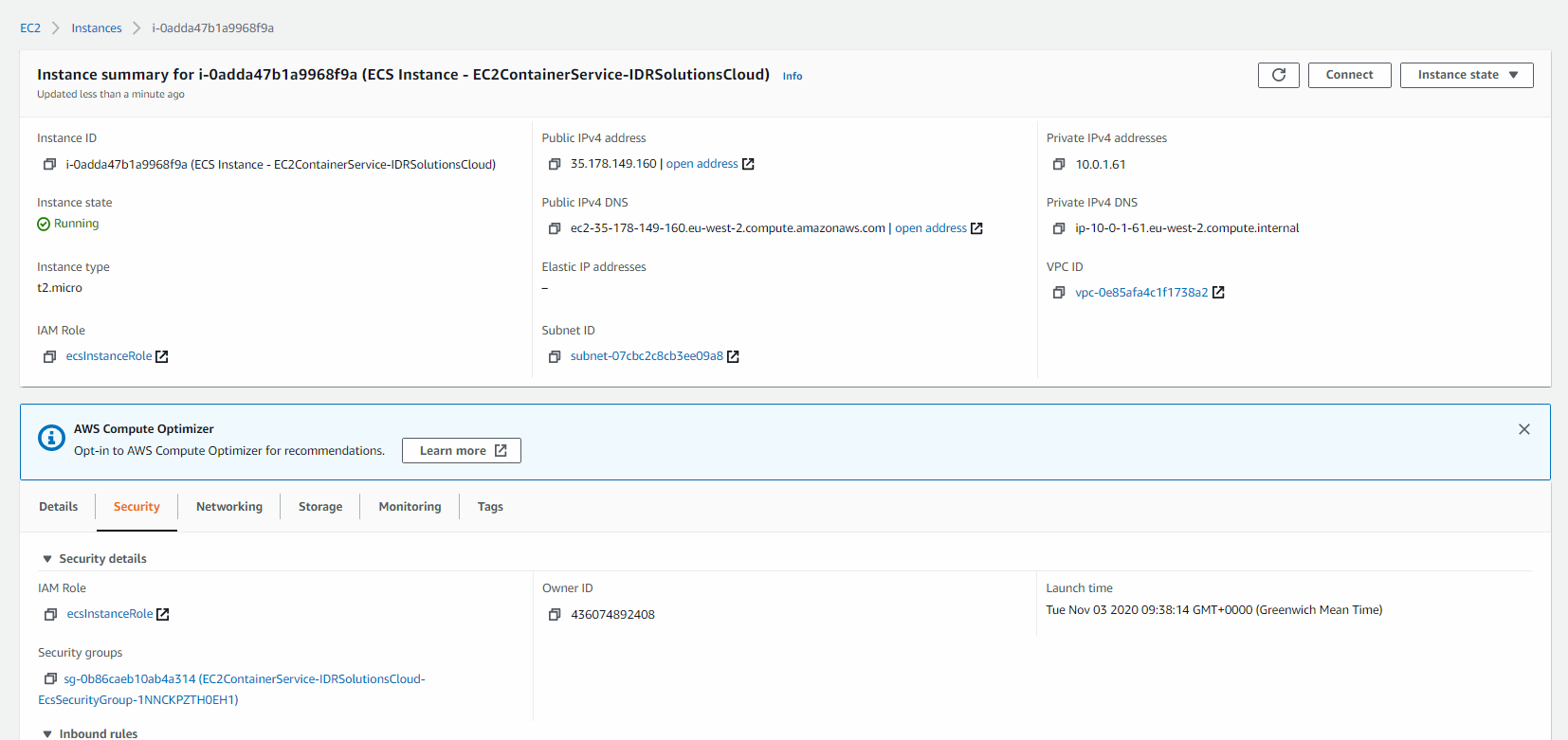Collapse the Inbound rules section
The height and width of the screenshot is (740, 1568).
[x=47, y=734]
